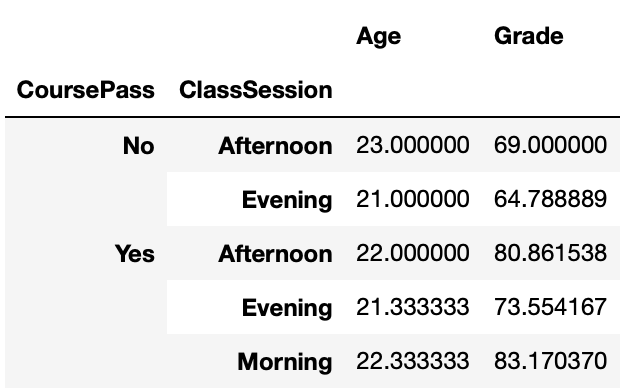Click Age value 21.000000
The image size is (622, 390).
(413, 199)
